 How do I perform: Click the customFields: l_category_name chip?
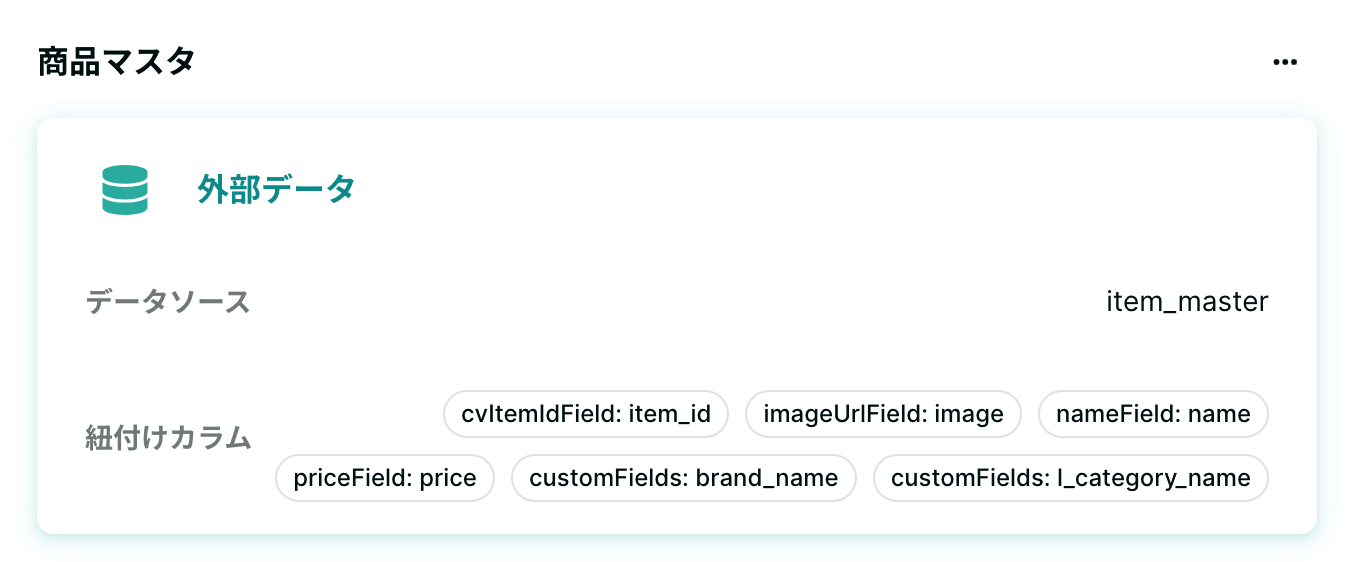pyautogui.click(x=1071, y=478)
